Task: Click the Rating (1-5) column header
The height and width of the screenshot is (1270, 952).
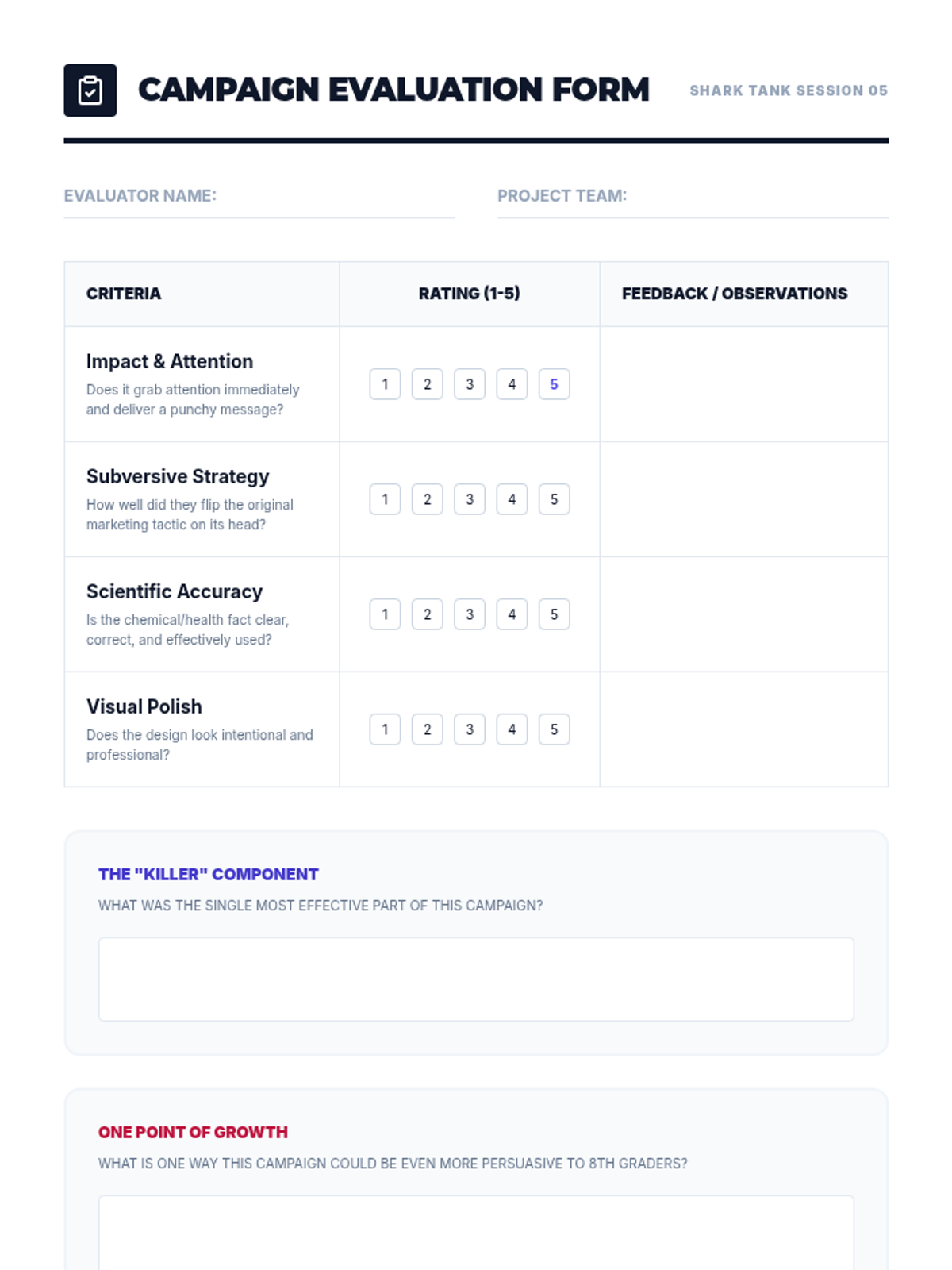Action: coord(470,294)
